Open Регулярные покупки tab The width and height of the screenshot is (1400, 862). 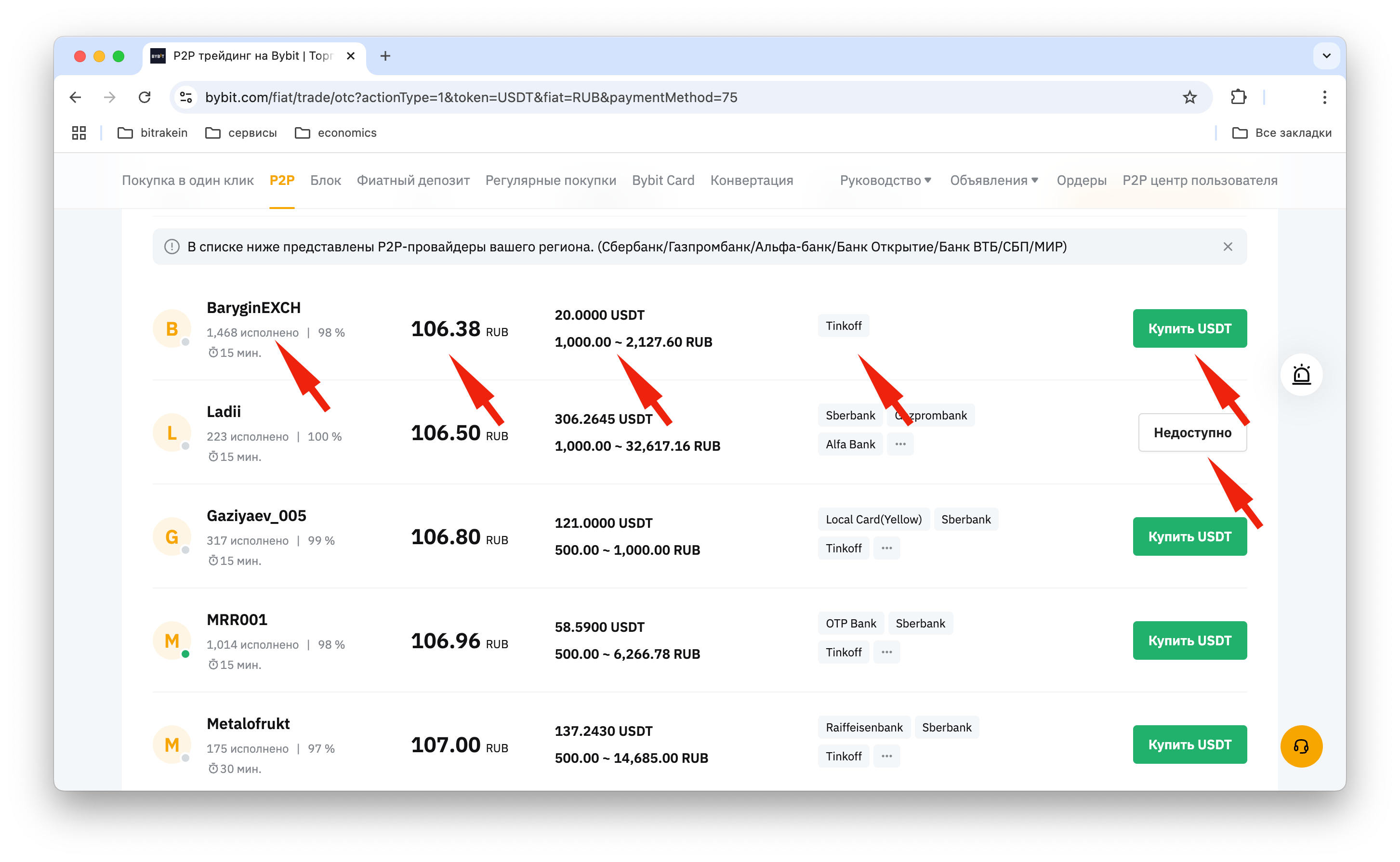(550, 181)
